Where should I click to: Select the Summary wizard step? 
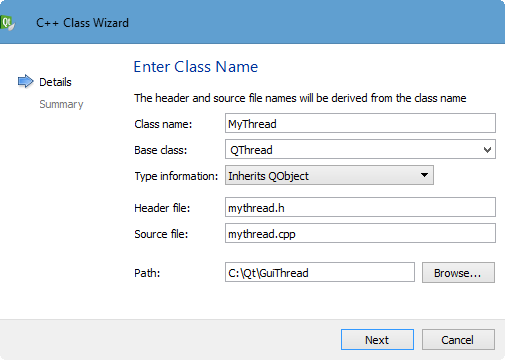(61, 104)
